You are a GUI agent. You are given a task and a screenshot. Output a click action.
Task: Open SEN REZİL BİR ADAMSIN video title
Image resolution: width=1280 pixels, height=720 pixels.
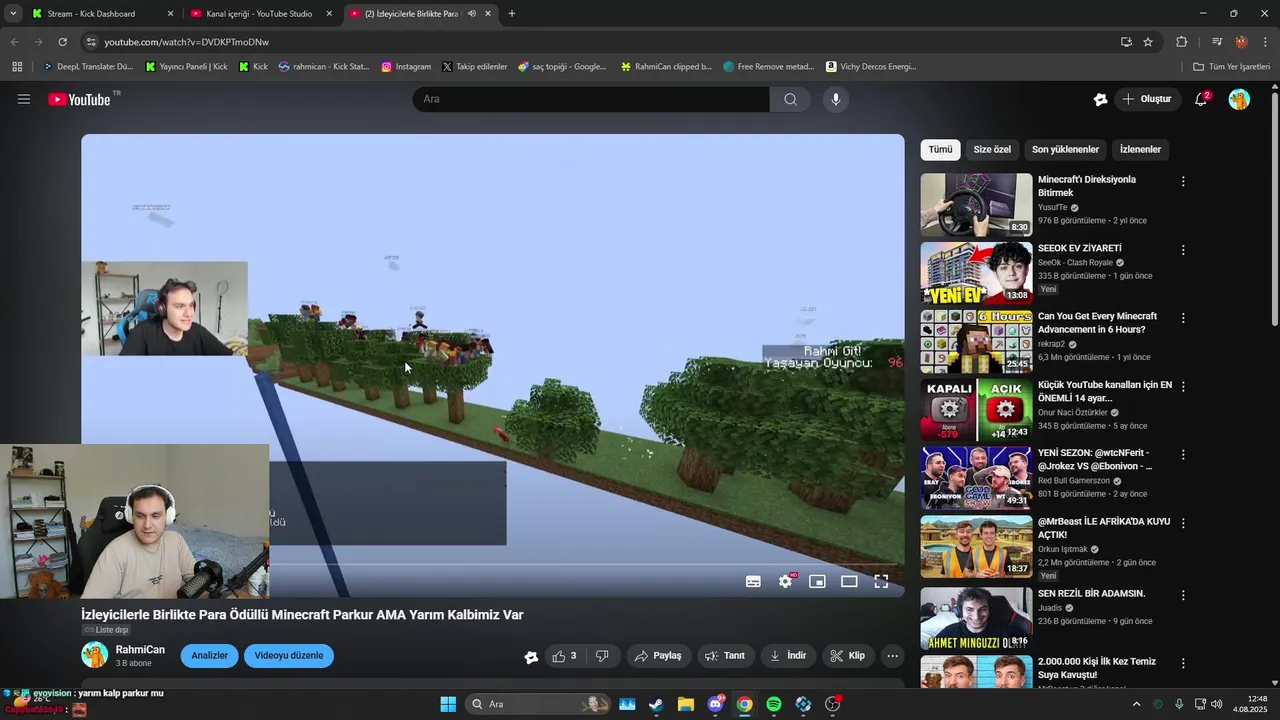click(x=1091, y=594)
